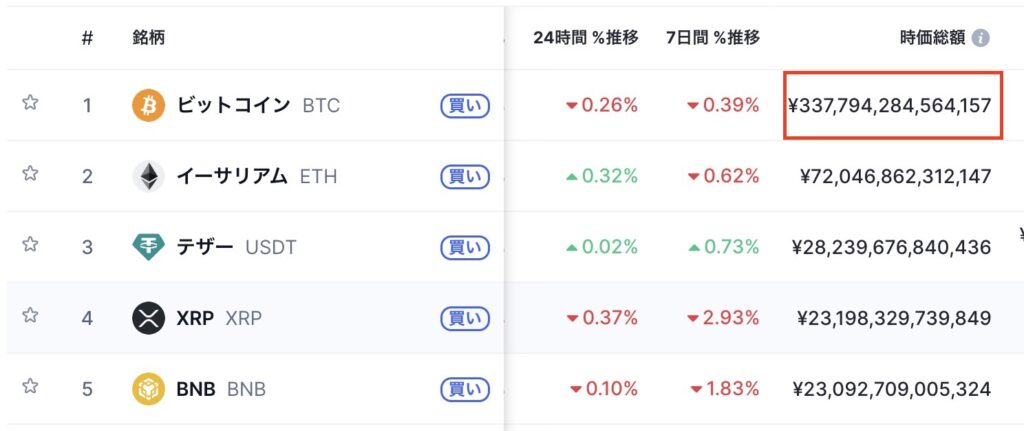Click the Bitcoin coin logo icon
1024x431 pixels.
click(148, 105)
